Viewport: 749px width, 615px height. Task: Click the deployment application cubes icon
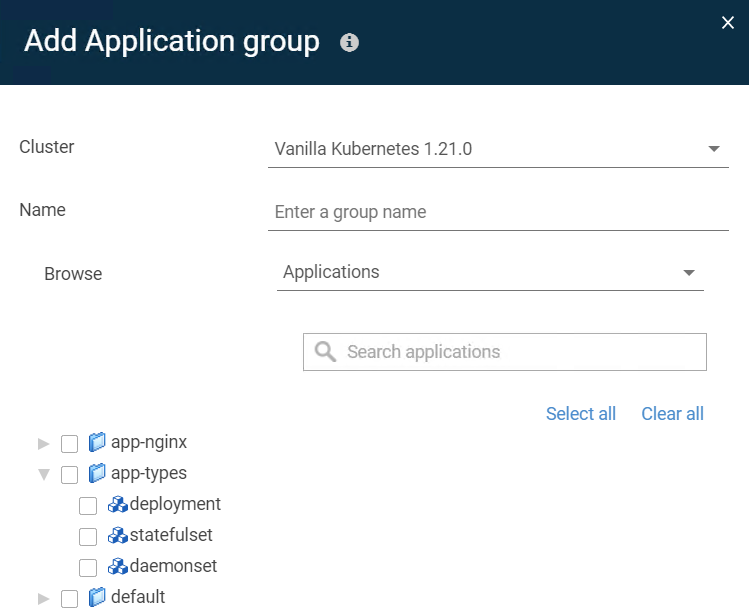coord(118,504)
